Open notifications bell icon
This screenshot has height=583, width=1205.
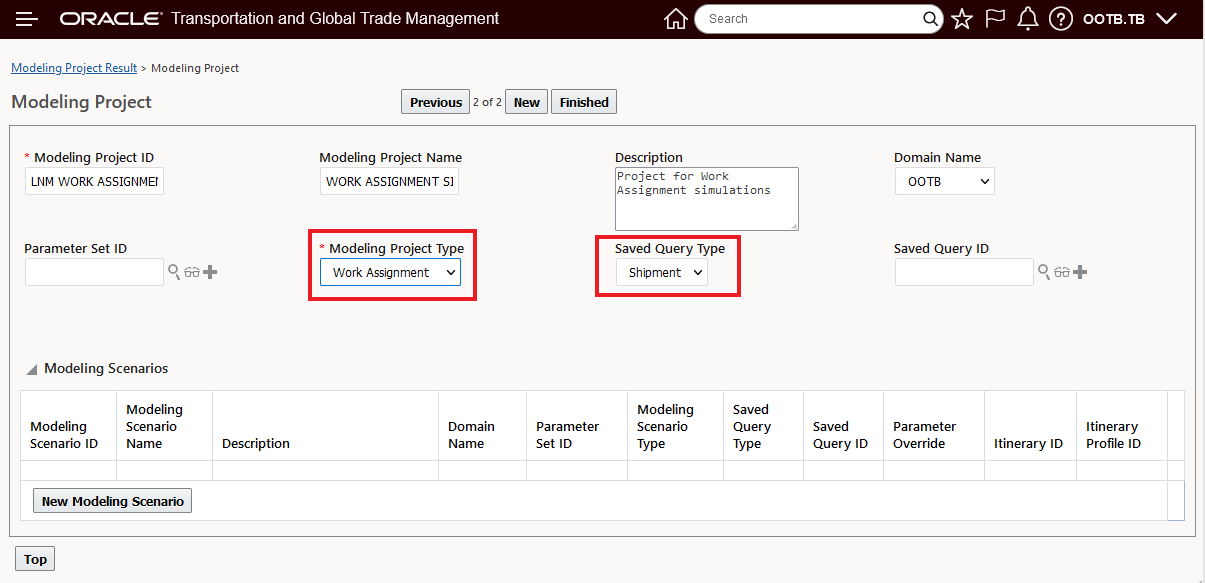[1027, 19]
